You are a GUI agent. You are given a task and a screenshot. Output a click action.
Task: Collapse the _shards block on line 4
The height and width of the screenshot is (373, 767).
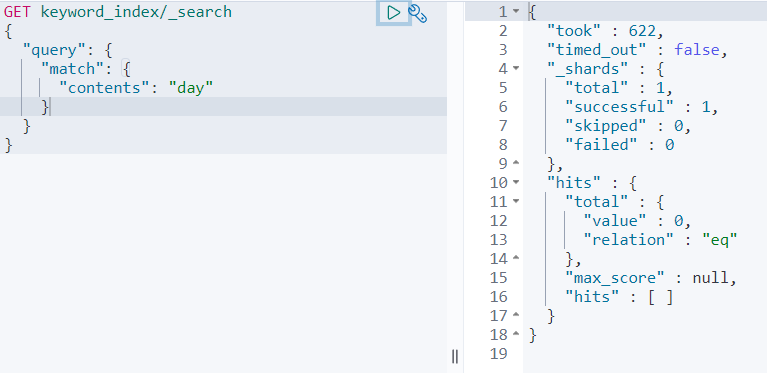[x=516, y=68]
